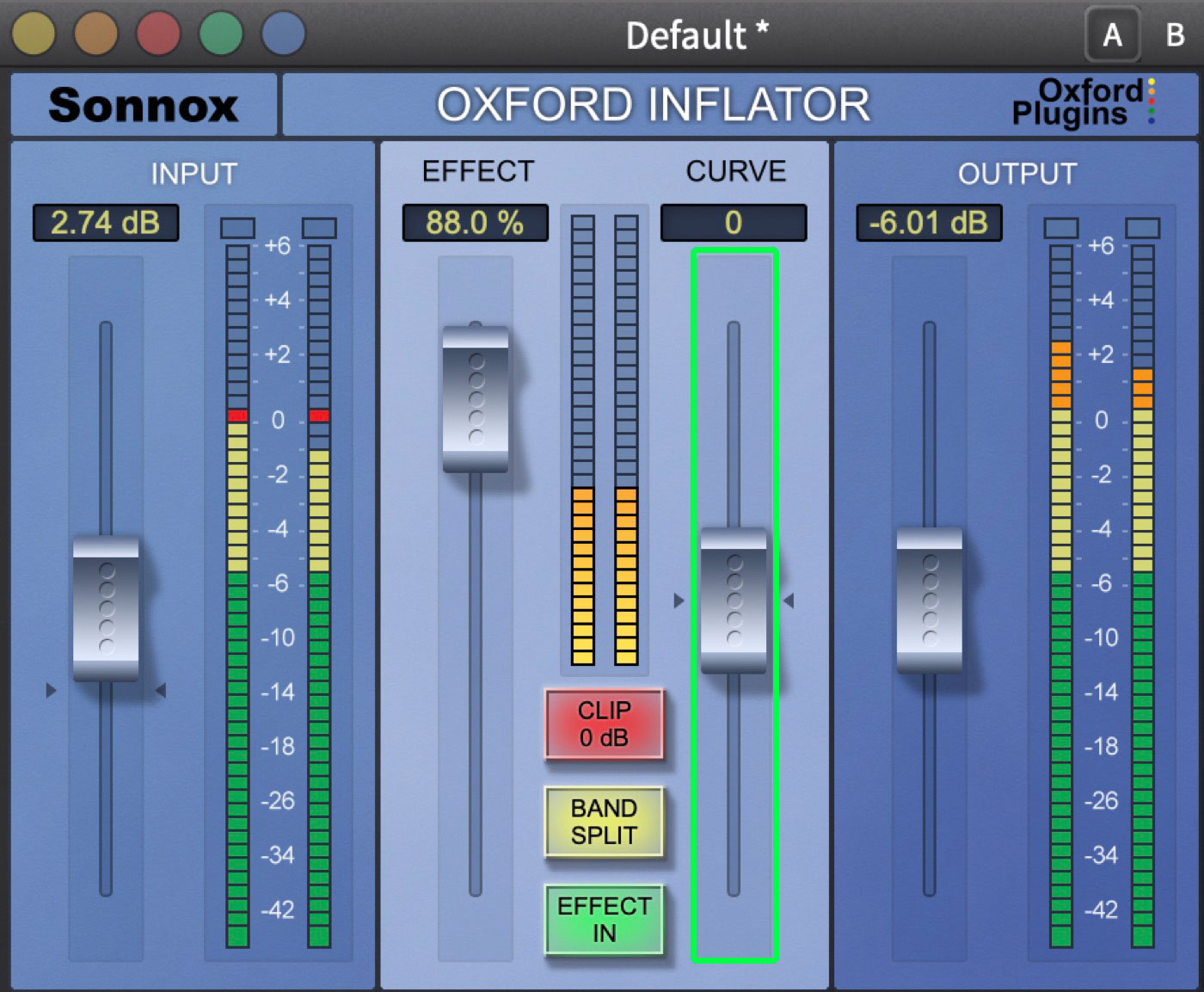Click the CURVE section label
The height and width of the screenshot is (992, 1204).
click(736, 171)
